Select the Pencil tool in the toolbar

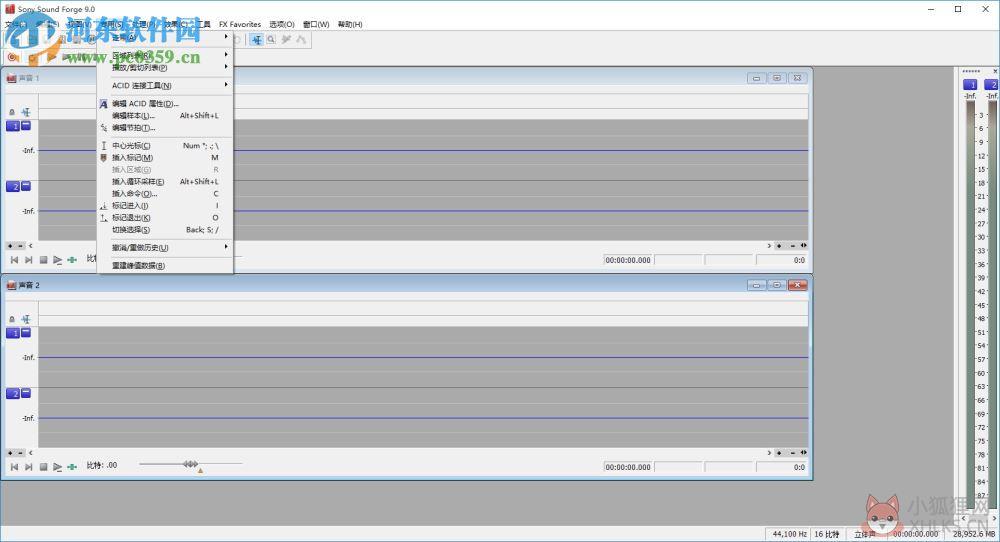pos(286,40)
